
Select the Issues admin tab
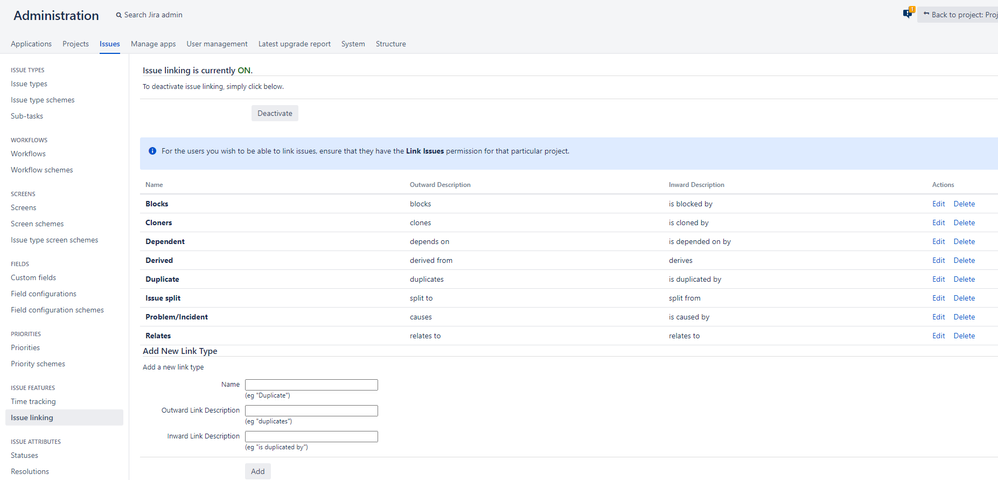(x=109, y=44)
